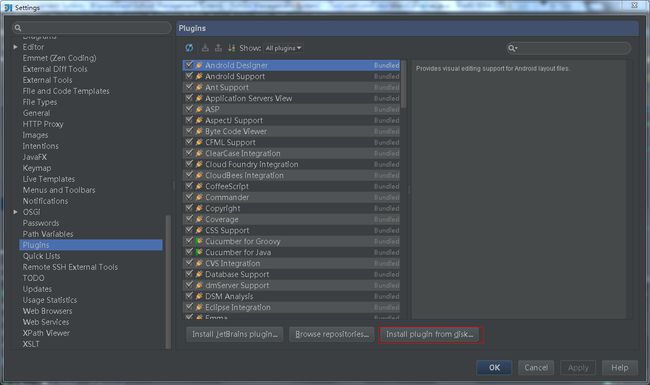Expand the OSGI settings node
This screenshot has width=650, height=385.
pos(15,212)
